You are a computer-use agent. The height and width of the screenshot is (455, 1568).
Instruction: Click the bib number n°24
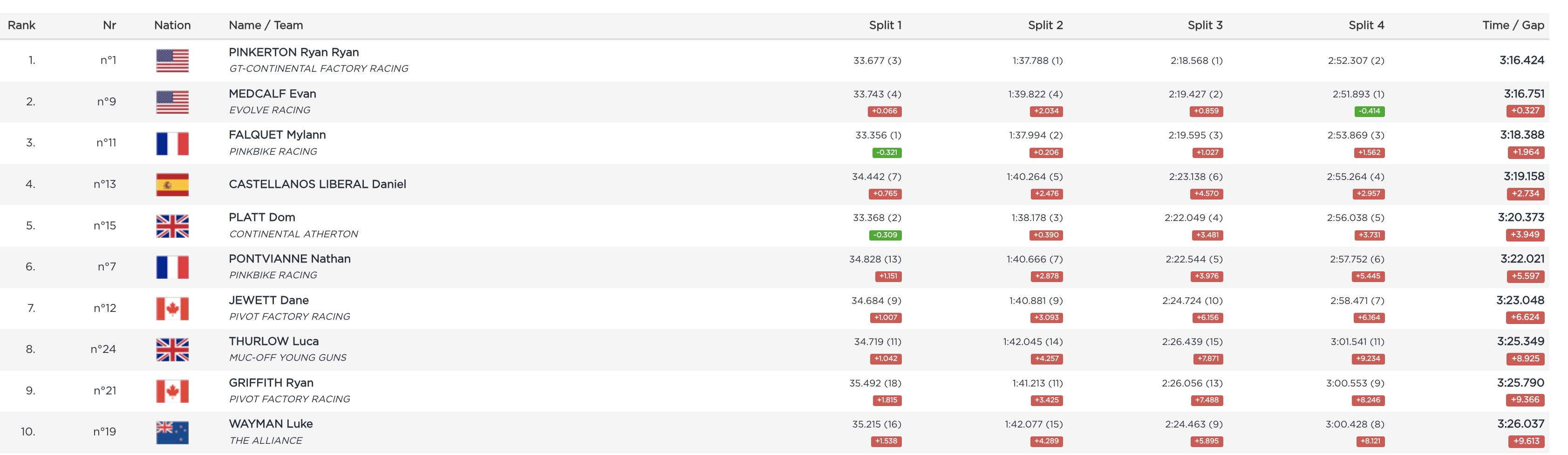(x=103, y=349)
